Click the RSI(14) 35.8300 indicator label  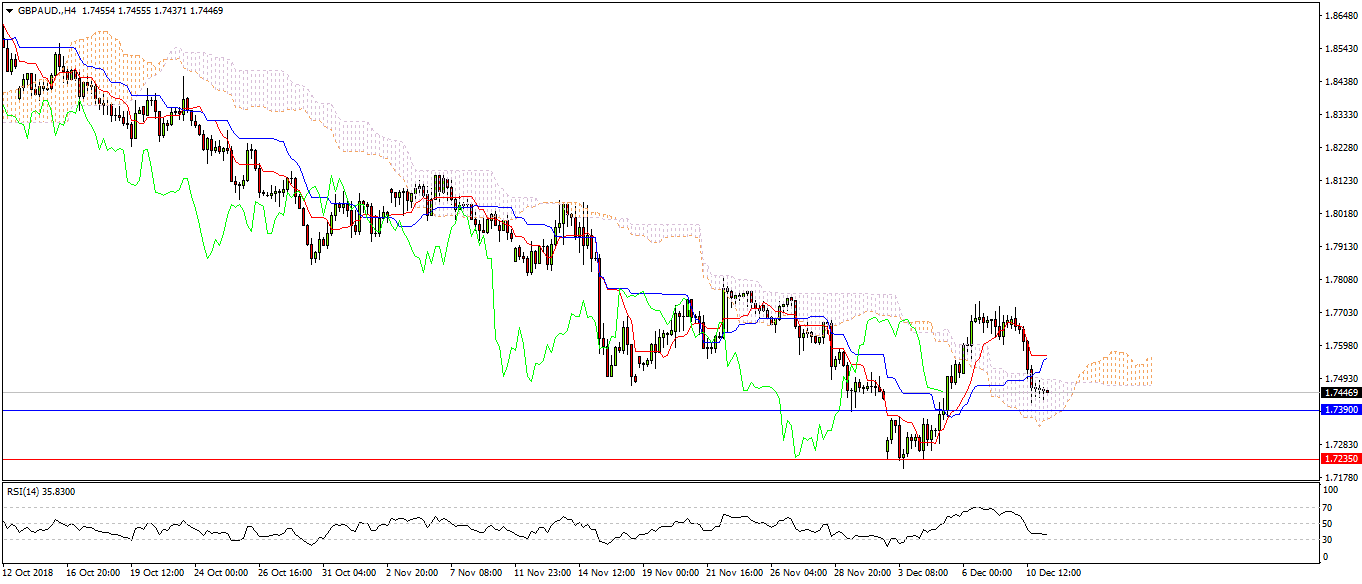(x=42, y=492)
